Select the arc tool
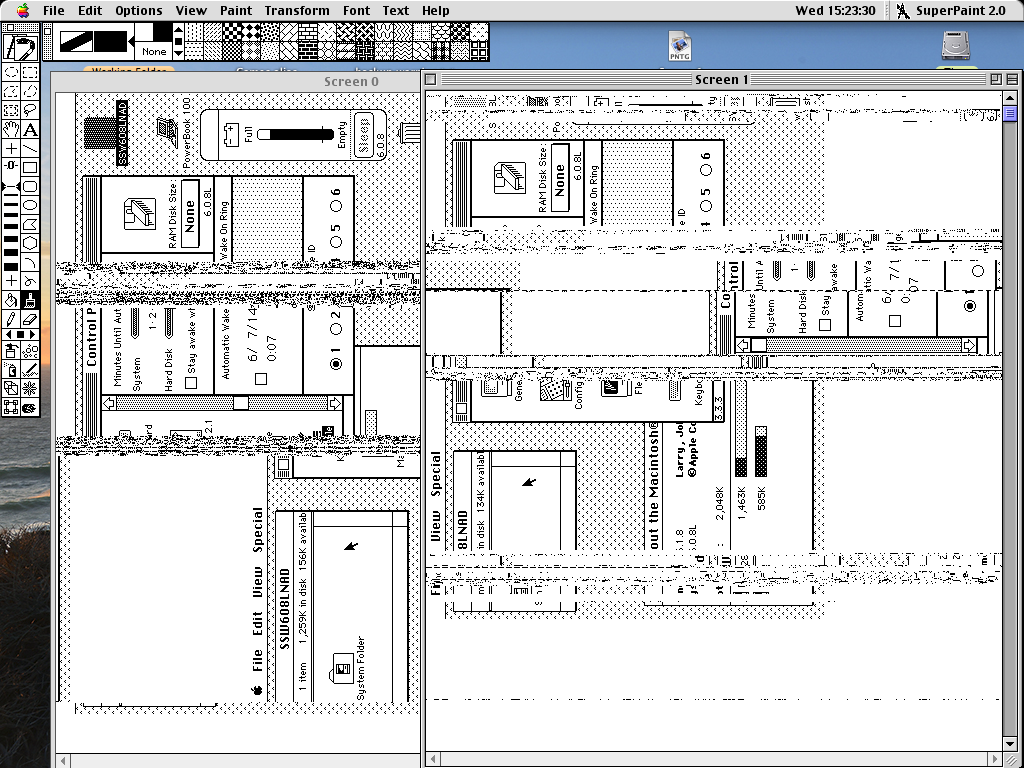Image resolution: width=1024 pixels, height=768 pixels. point(30,262)
